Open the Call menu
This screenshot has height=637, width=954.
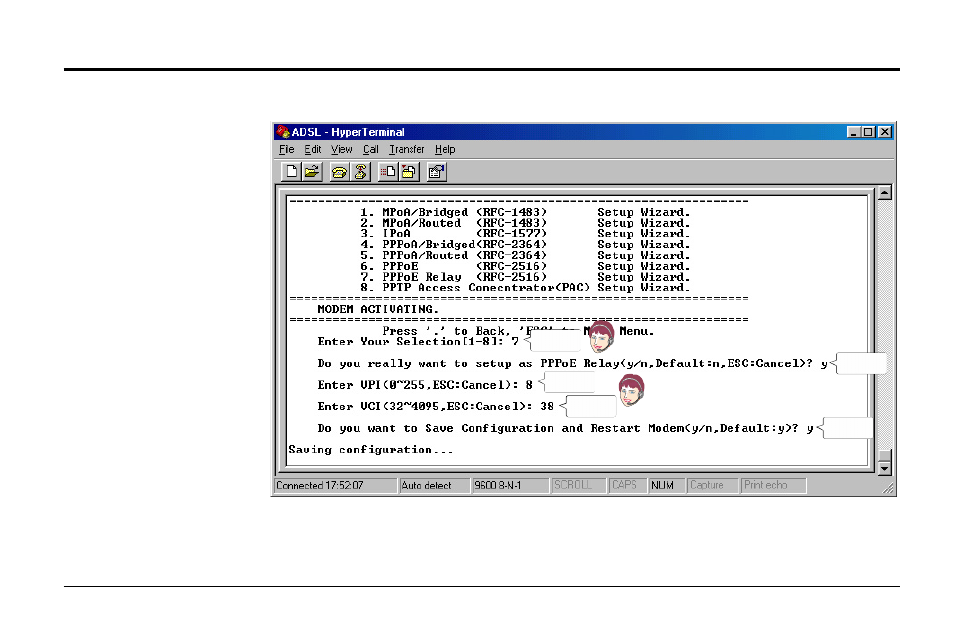pyautogui.click(x=371, y=150)
